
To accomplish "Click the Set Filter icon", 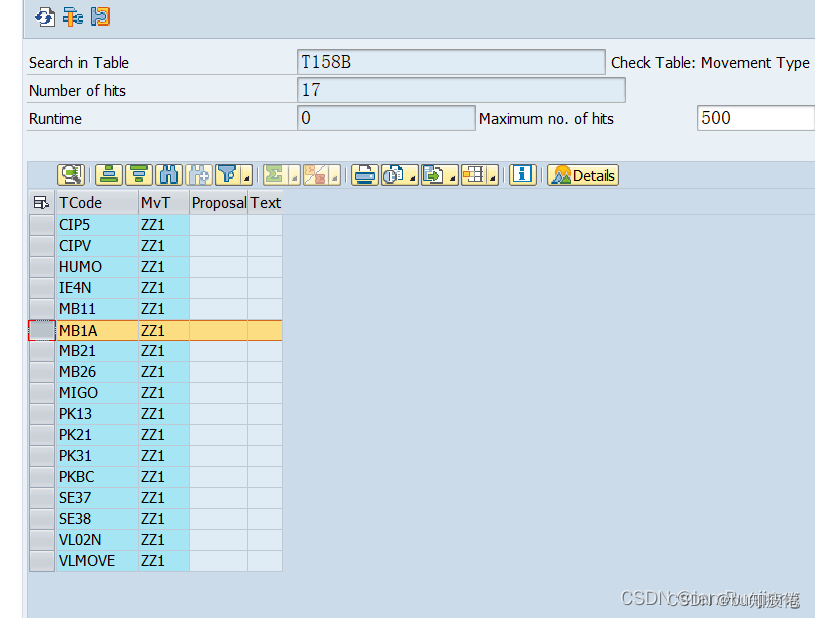I will point(228,174).
